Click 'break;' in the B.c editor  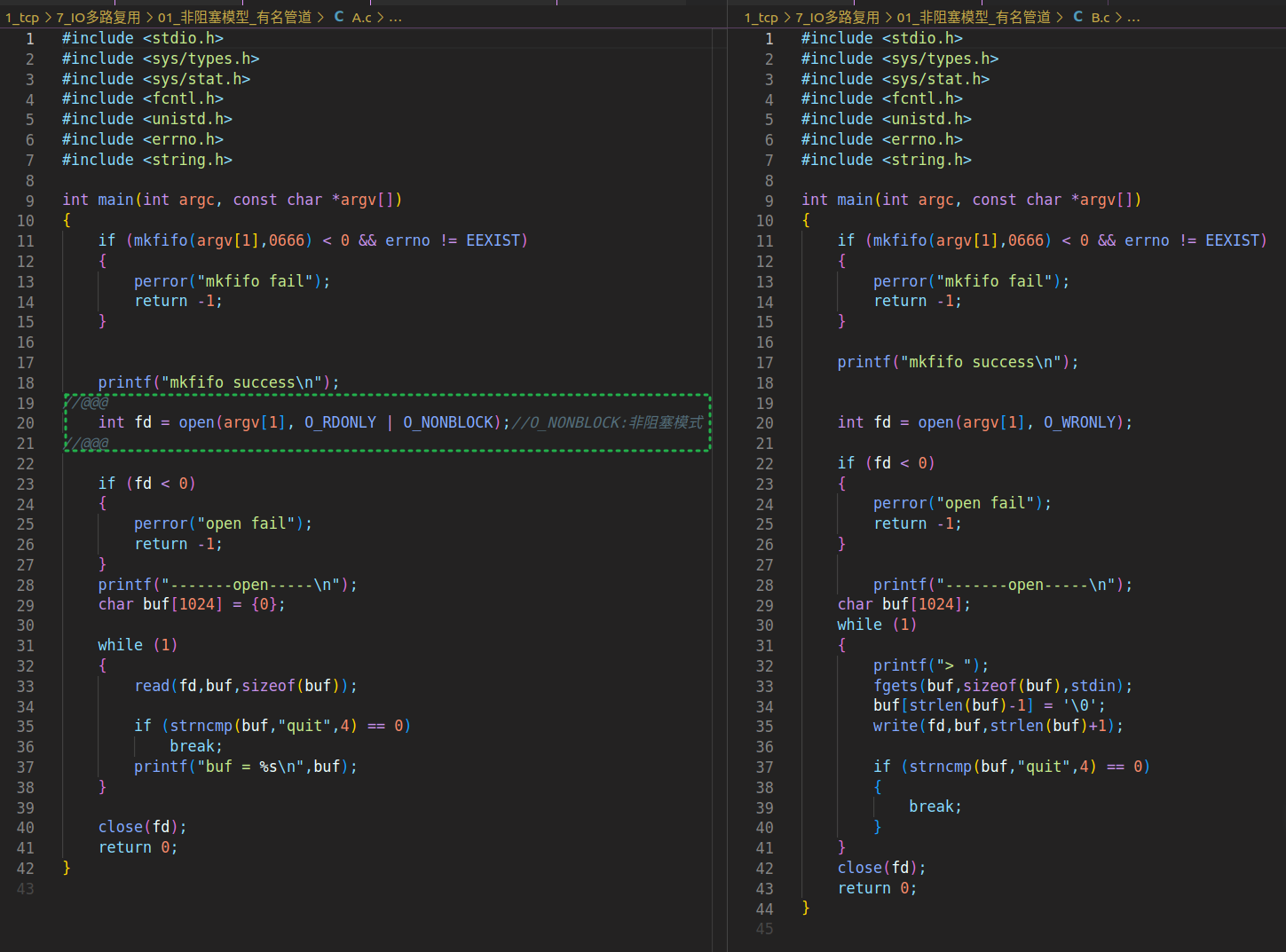click(935, 806)
